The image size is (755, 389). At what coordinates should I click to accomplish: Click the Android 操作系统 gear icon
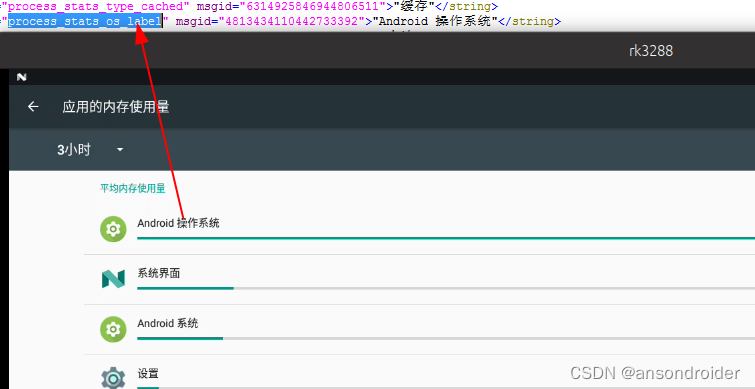tap(113, 229)
